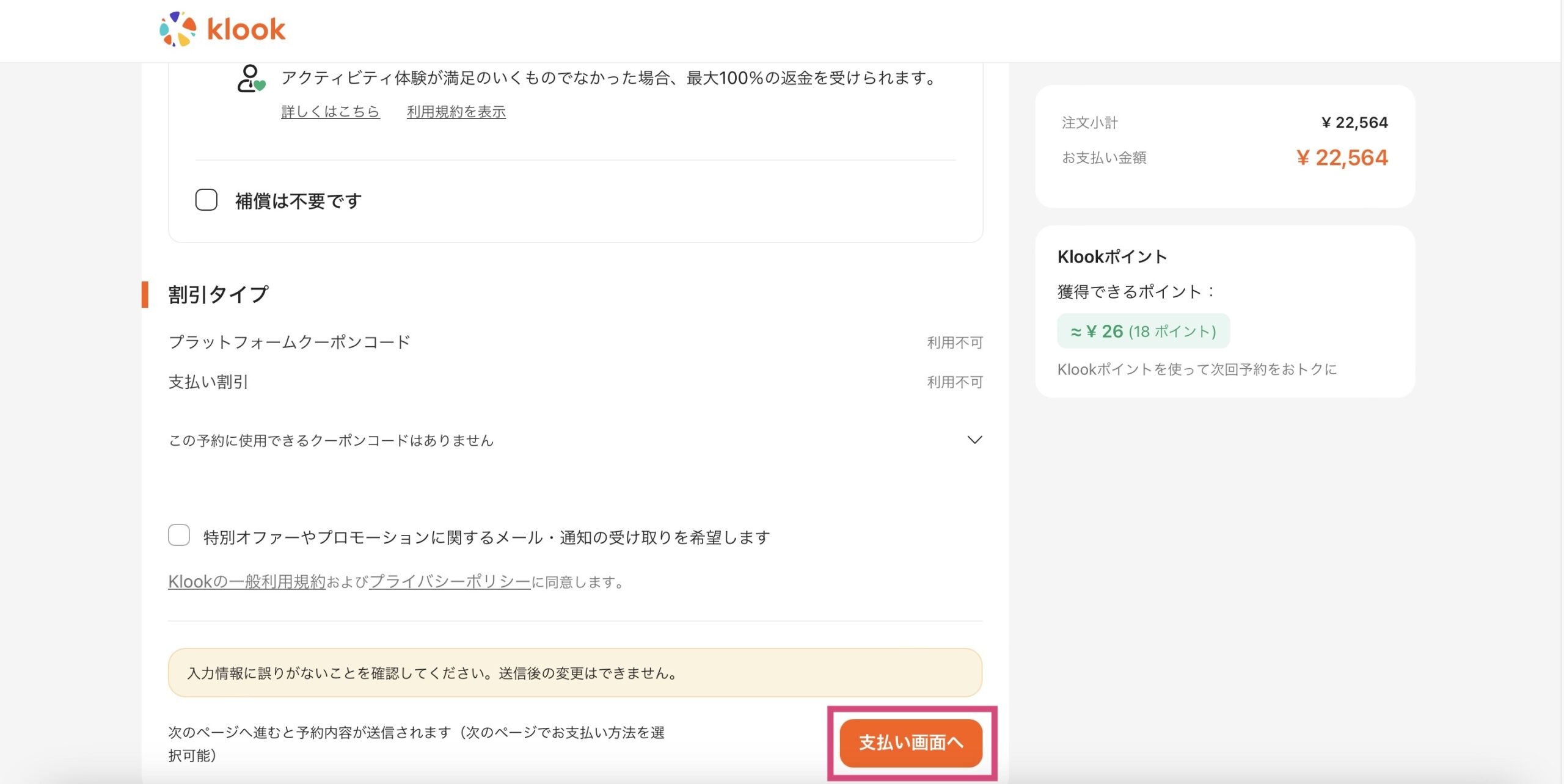Click the person-with-heart guarantee icon

[251, 79]
